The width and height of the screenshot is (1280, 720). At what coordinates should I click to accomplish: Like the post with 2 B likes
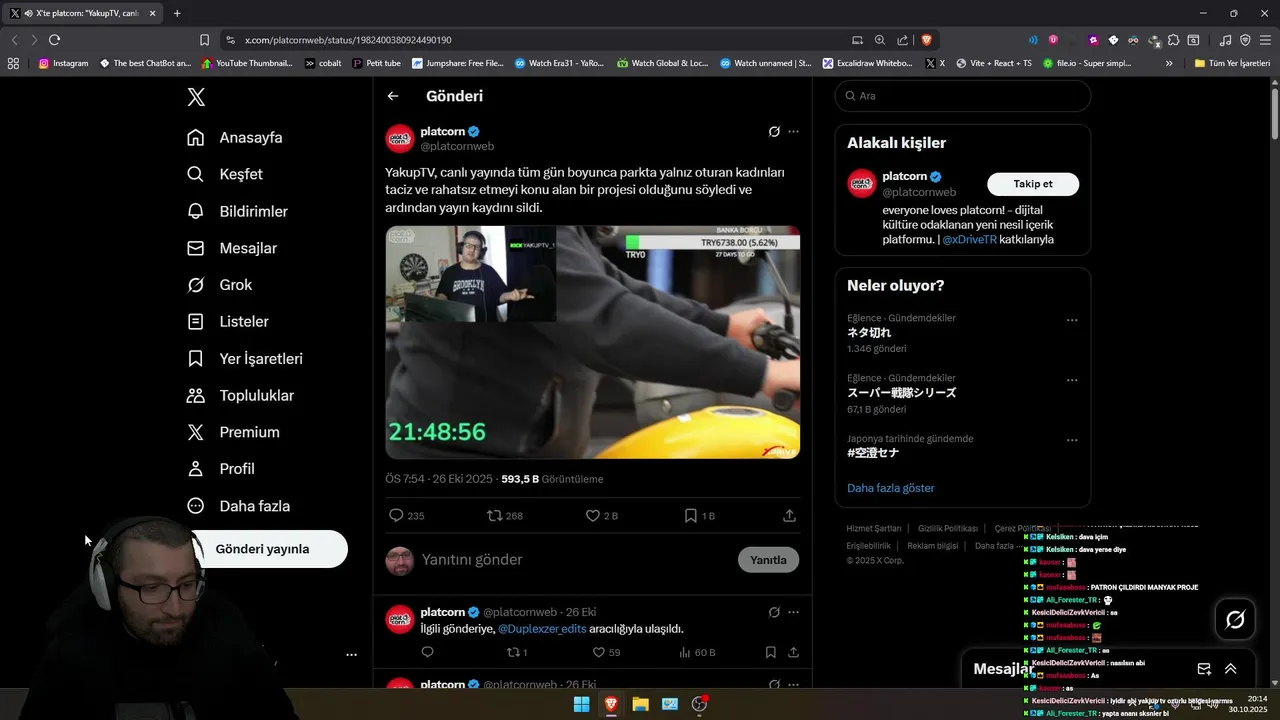click(x=592, y=516)
